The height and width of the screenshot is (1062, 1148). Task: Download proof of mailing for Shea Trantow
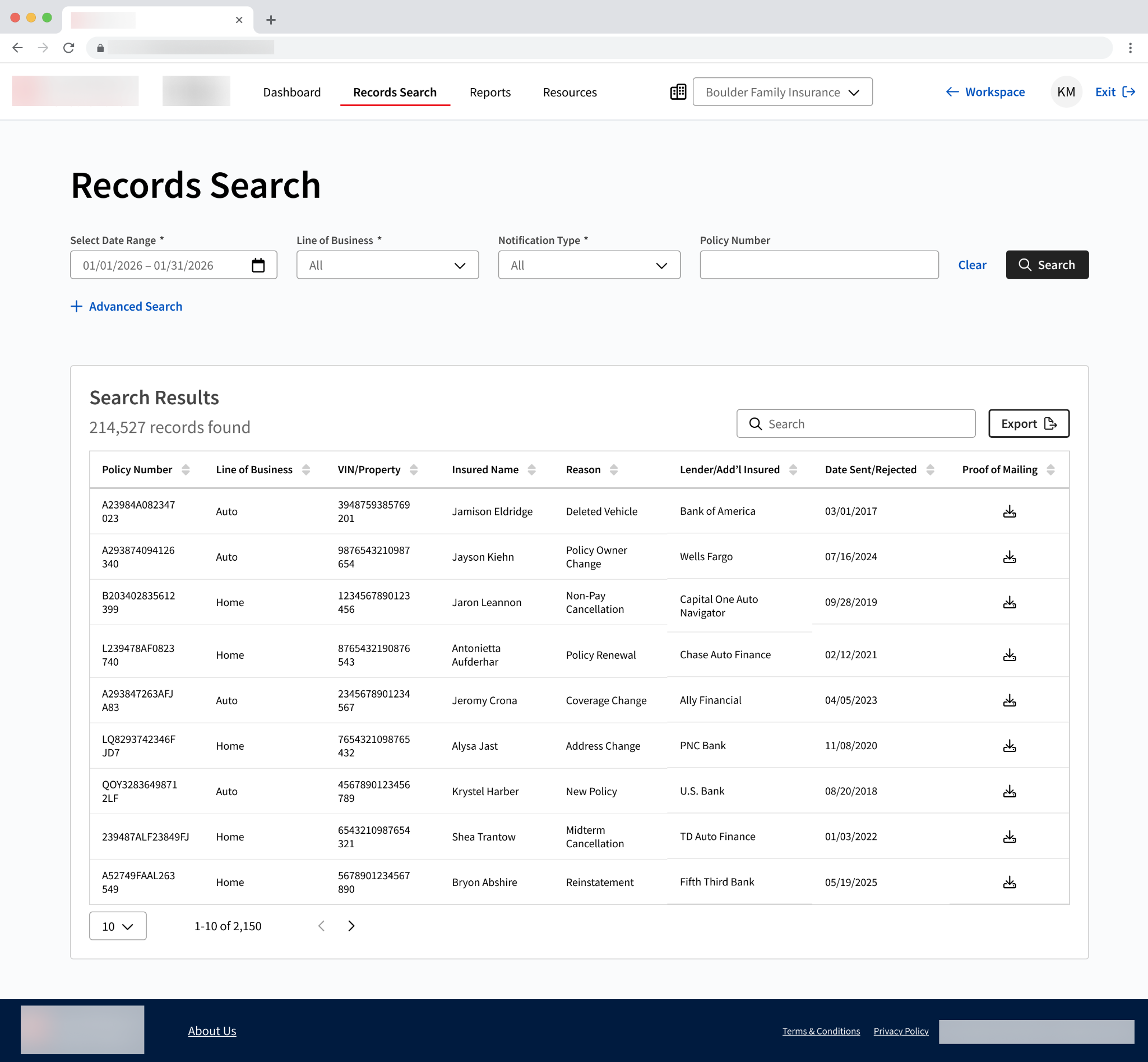pos(1010,837)
